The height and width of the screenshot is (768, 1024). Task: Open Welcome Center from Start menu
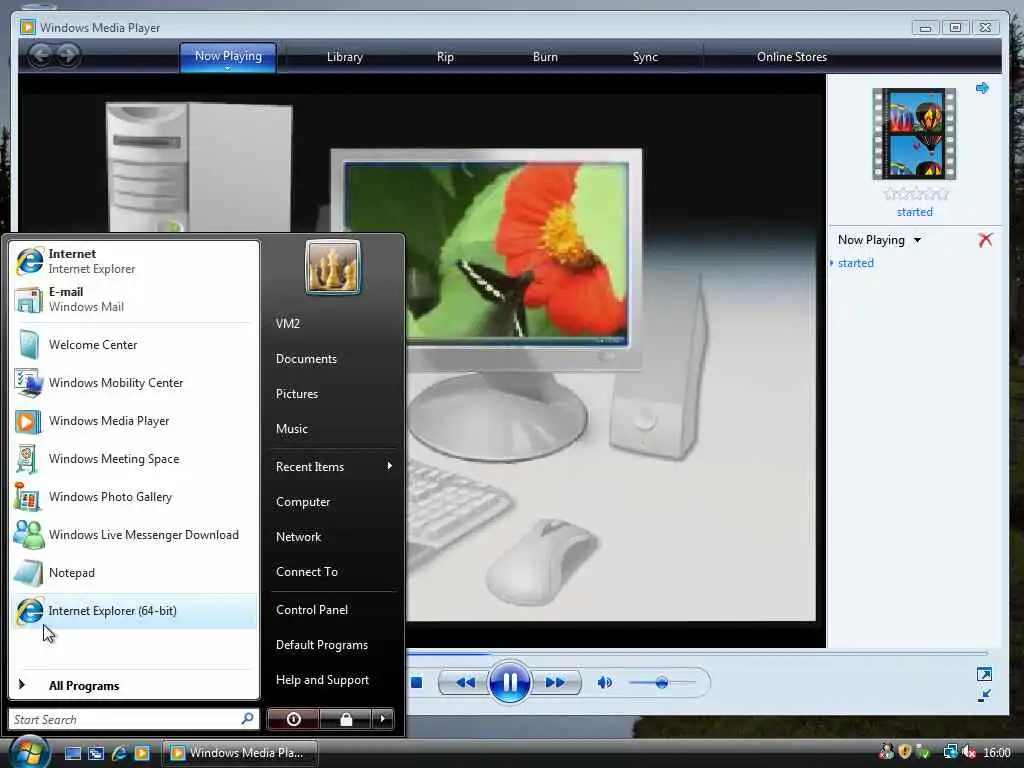134,345
